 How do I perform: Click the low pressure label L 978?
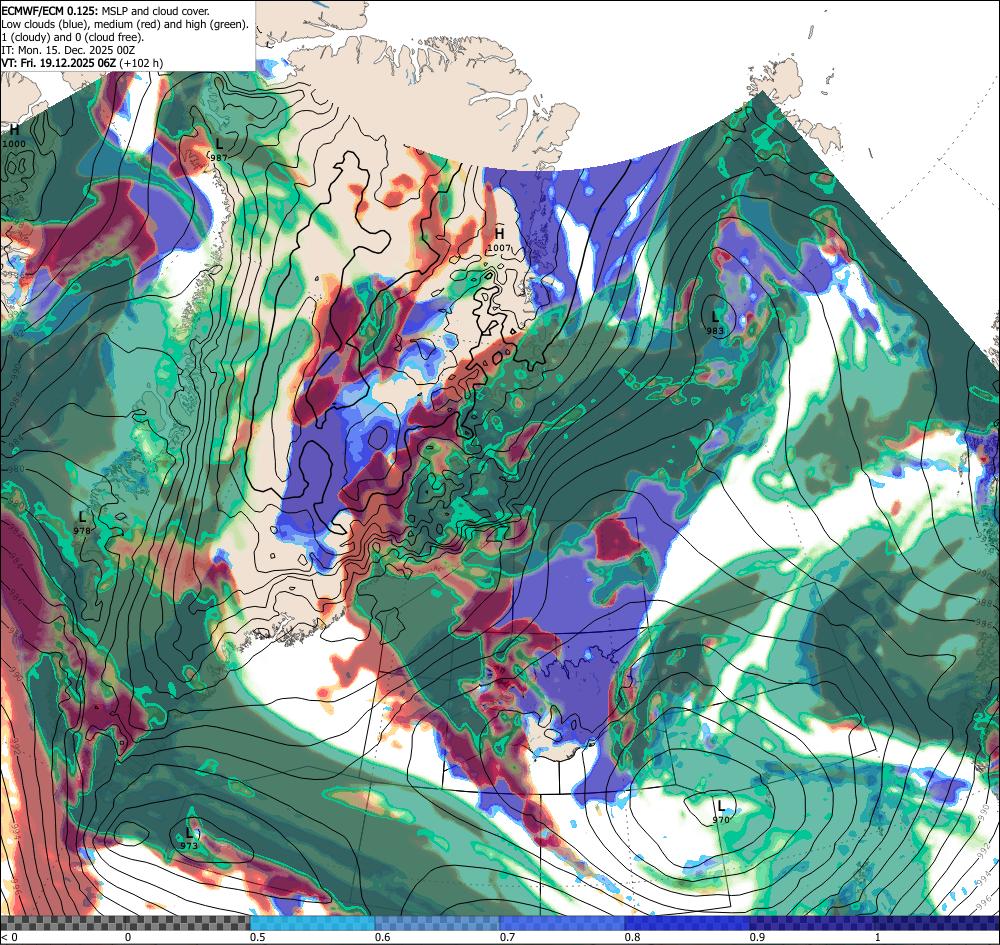click(x=82, y=522)
